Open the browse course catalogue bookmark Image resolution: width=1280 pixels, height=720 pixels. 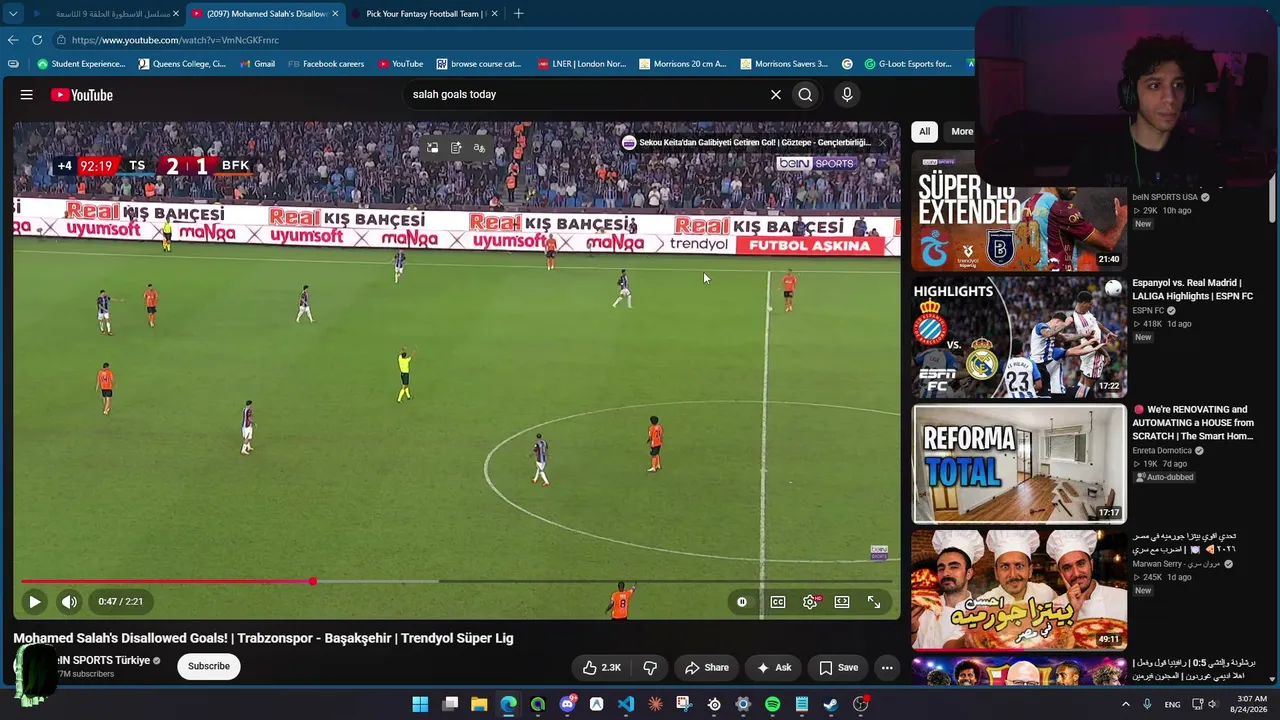(x=479, y=64)
